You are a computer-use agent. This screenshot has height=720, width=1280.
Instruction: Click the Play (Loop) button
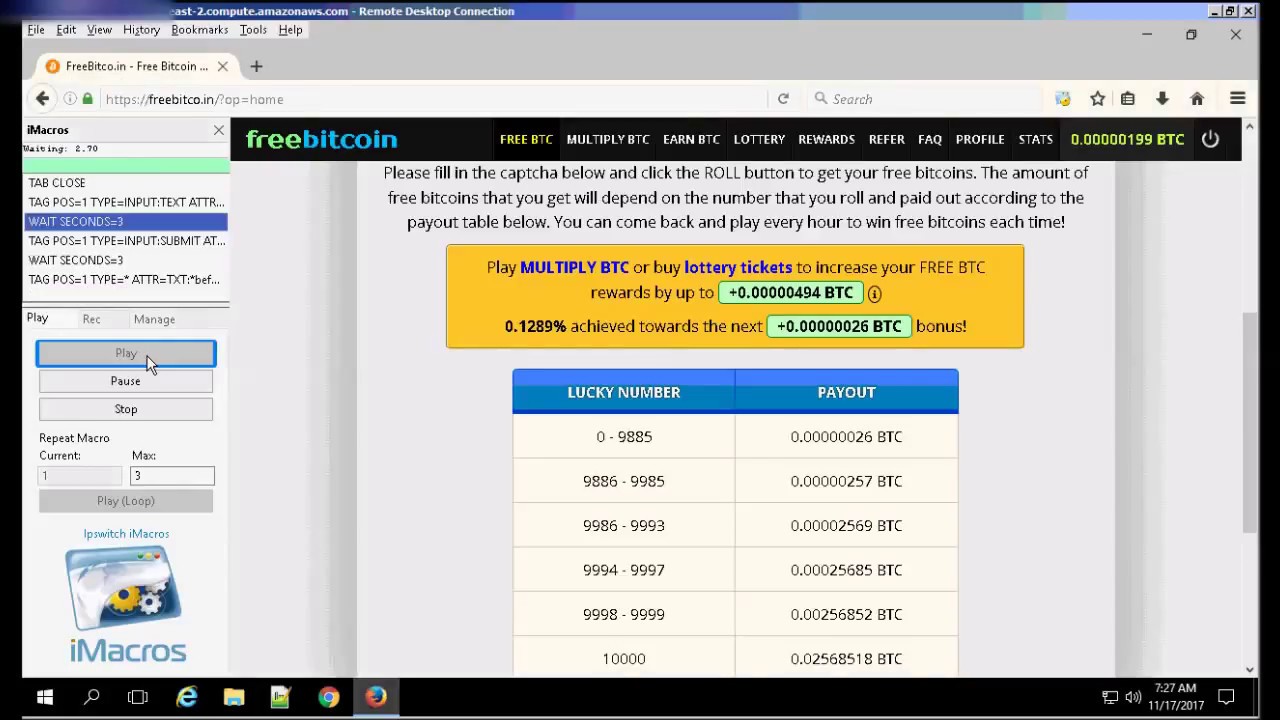126,501
